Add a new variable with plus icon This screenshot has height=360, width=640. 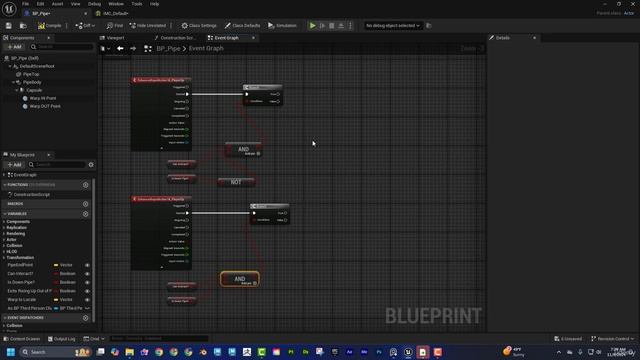coord(85,214)
